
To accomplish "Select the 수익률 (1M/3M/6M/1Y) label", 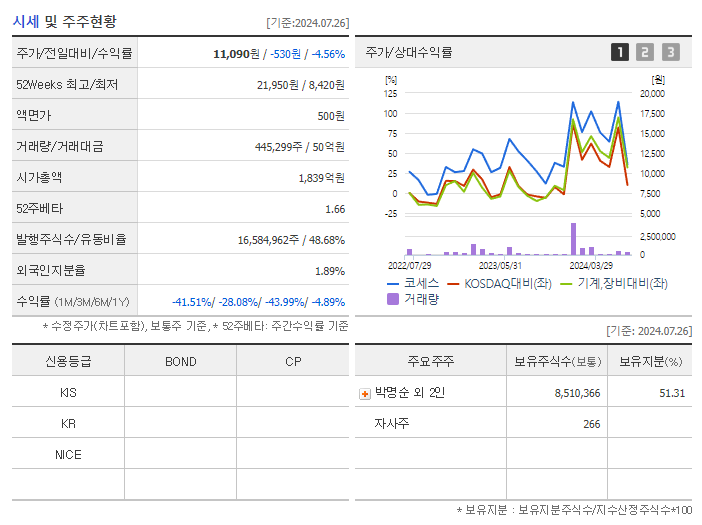I will 73,302.
